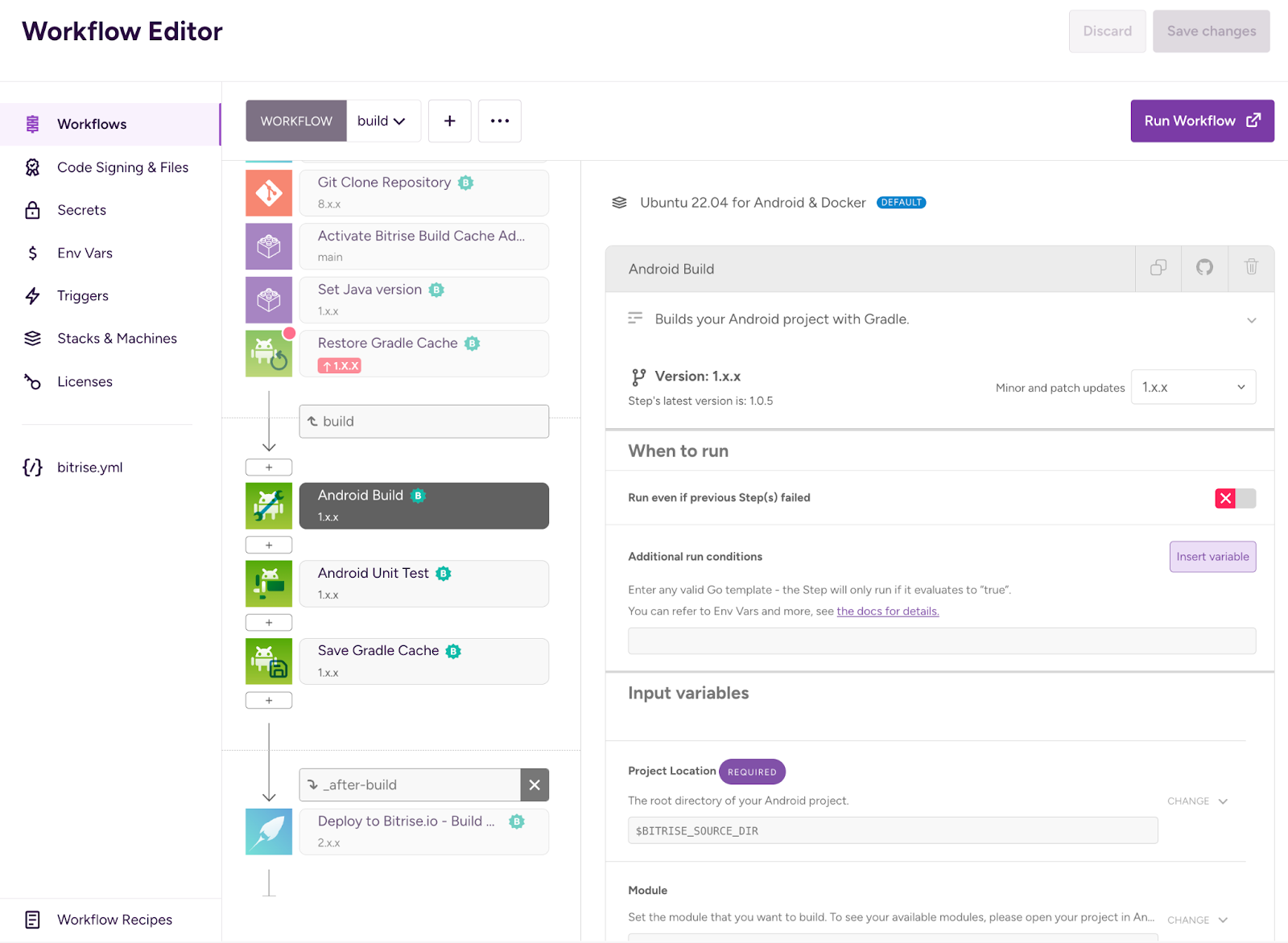
Task: Open the Android Build step source on GitHub
Action: [1204, 268]
